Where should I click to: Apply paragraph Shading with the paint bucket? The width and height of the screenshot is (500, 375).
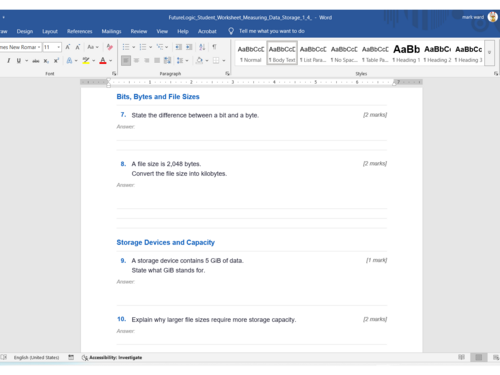pyautogui.click(x=199, y=60)
